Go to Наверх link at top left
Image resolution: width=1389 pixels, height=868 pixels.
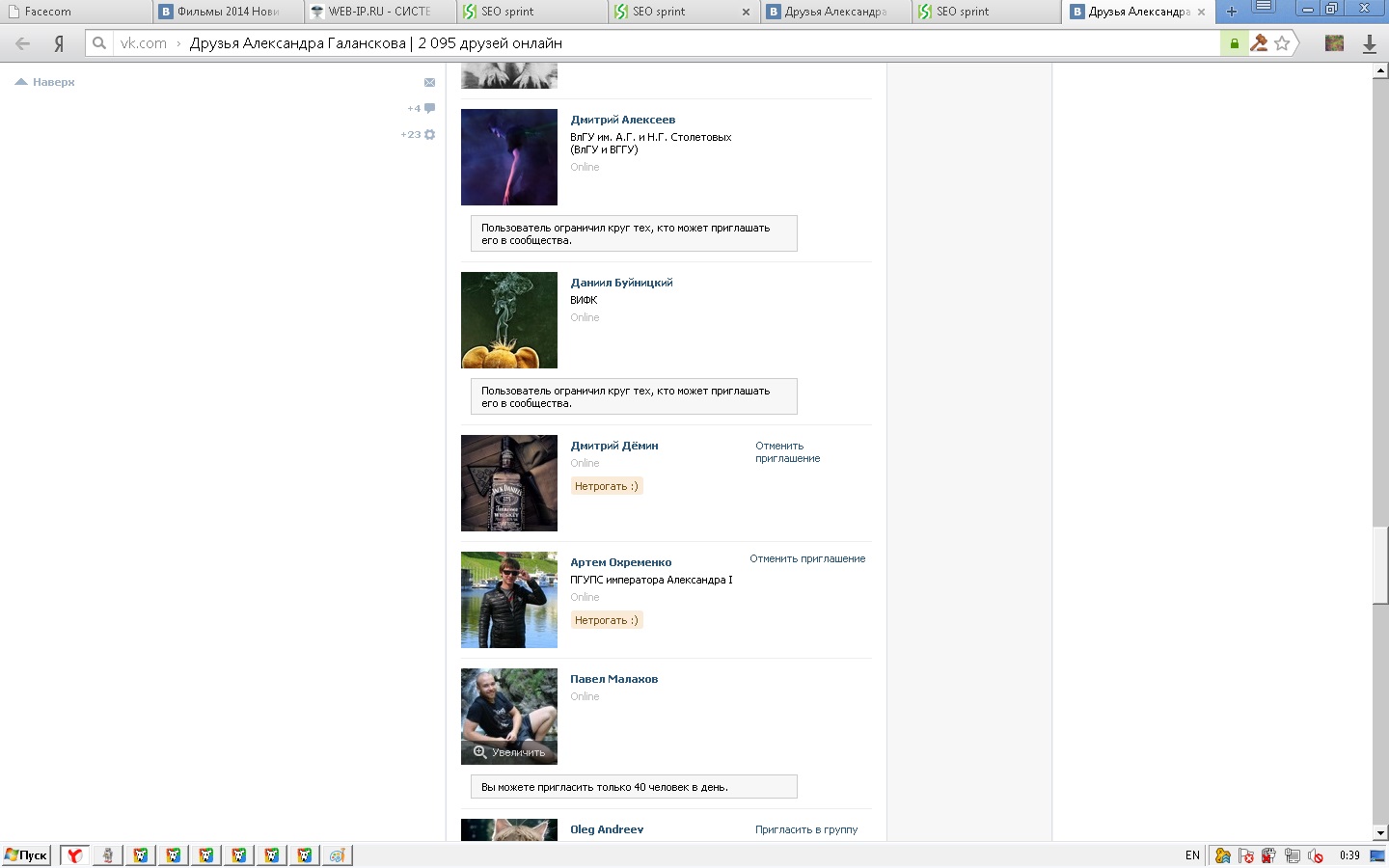pyautogui.click(x=45, y=82)
